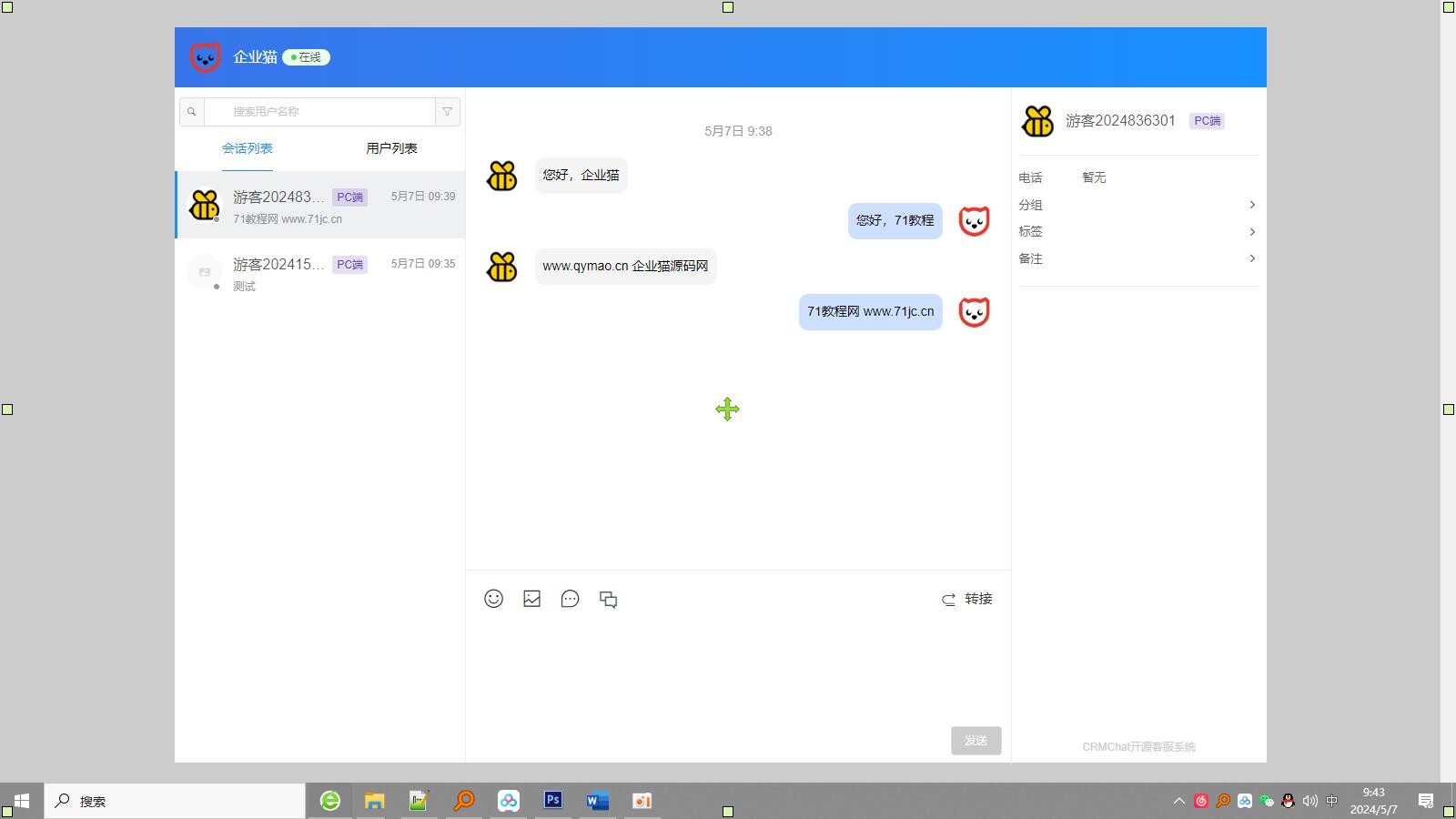The width and height of the screenshot is (1456, 819).
Task: Expand the 标签 tags row
Action: pos(1137,232)
